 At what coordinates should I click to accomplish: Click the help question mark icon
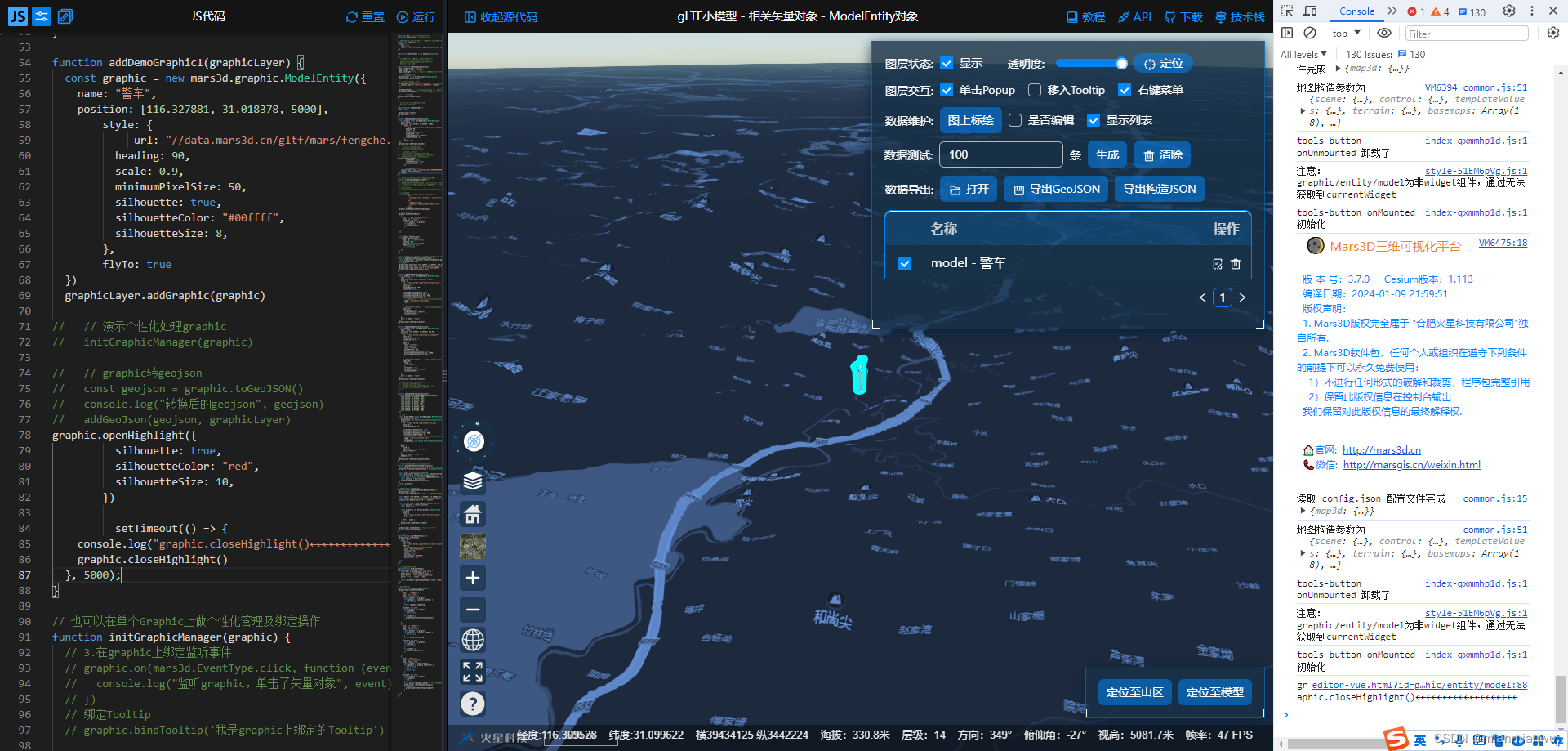pyautogui.click(x=472, y=704)
